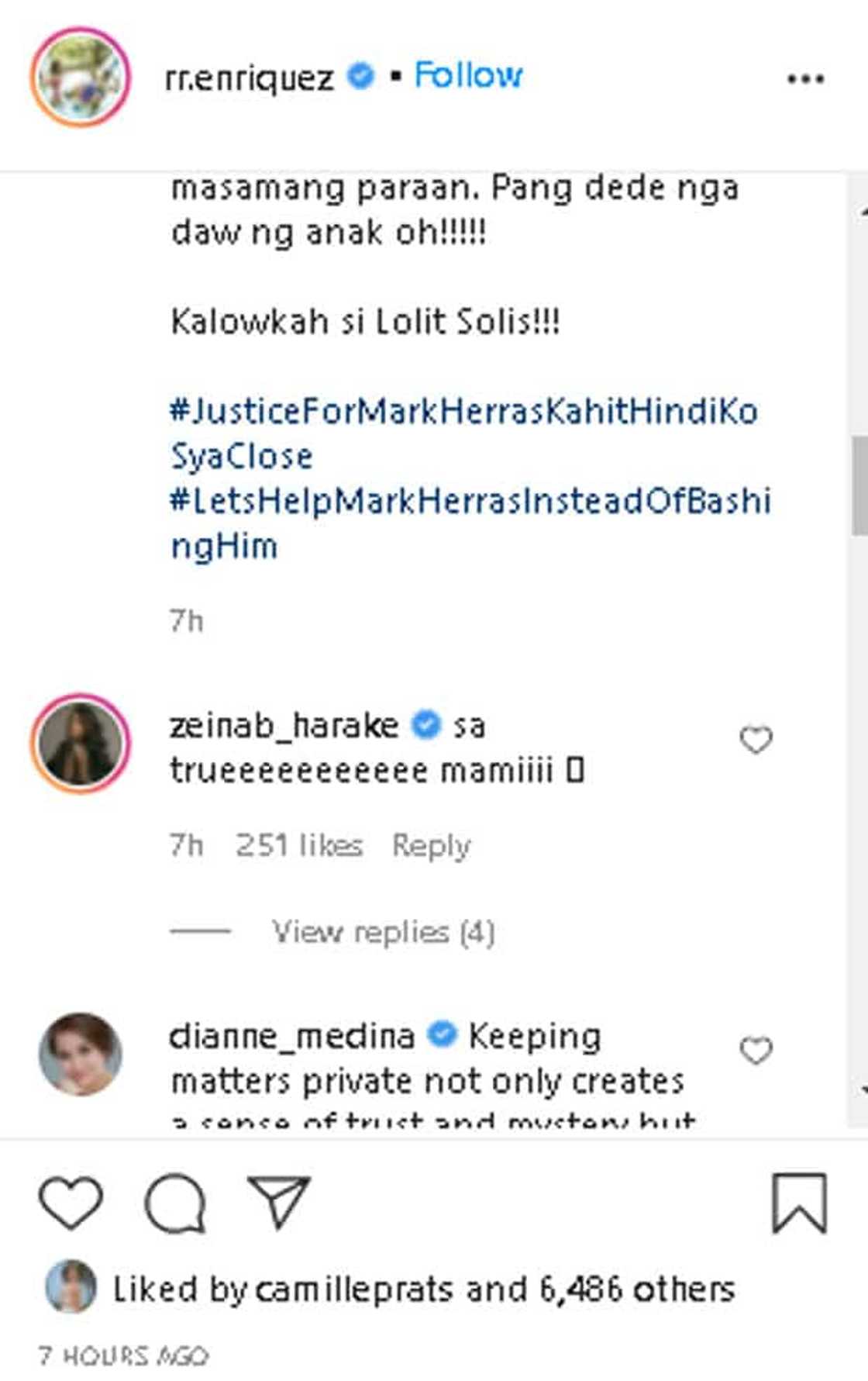Open the #LetsHelpMarkHerrasInsteadOfBashingHim hashtag

pyautogui.click(x=470, y=501)
